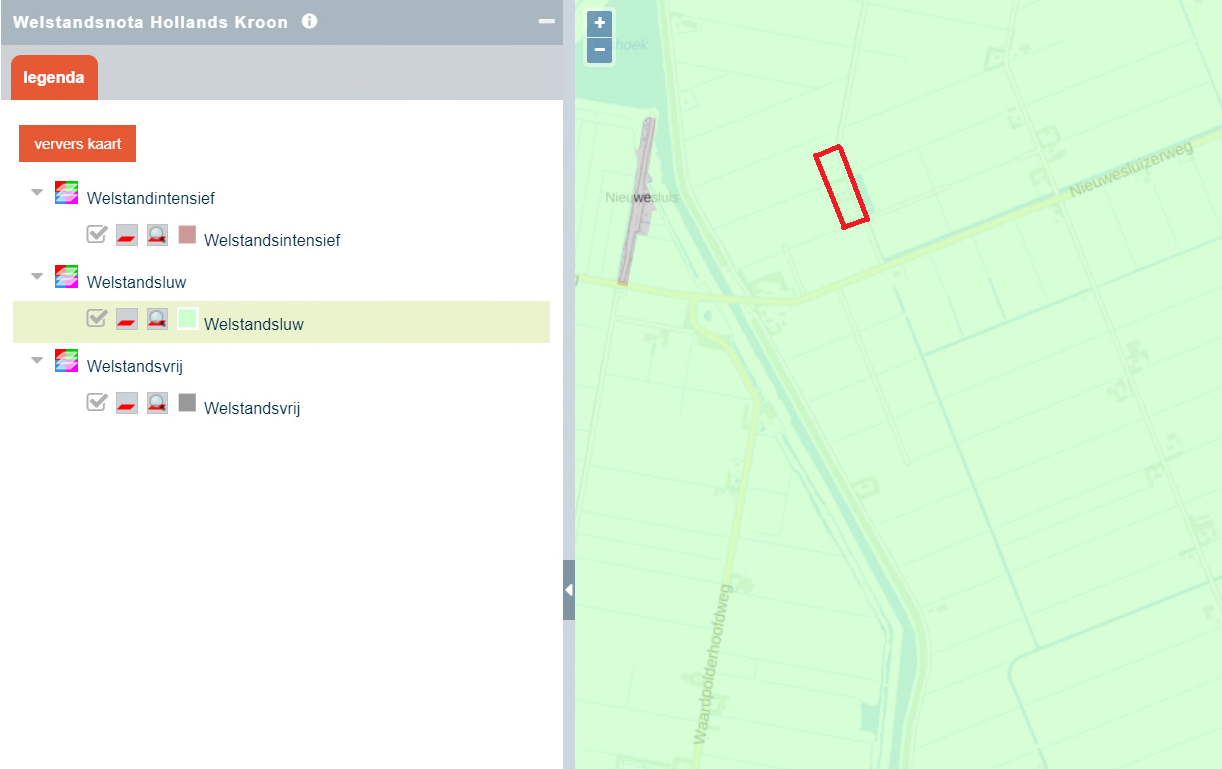Zoom out on the map
The width and height of the screenshot is (1222, 769).
(x=599, y=49)
